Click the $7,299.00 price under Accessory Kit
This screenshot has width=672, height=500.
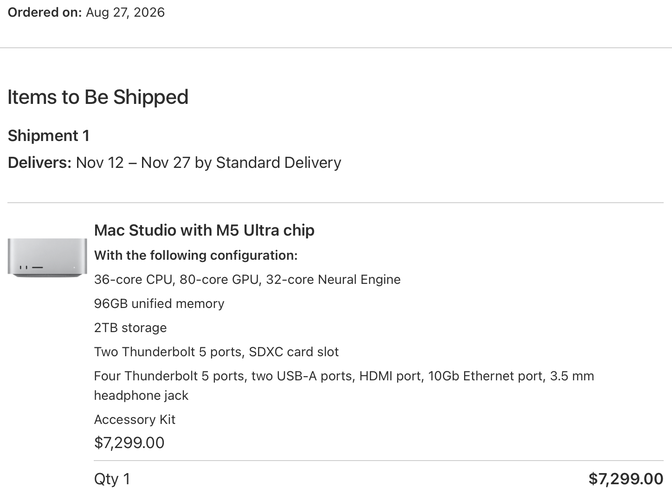click(x=129, y=443)
